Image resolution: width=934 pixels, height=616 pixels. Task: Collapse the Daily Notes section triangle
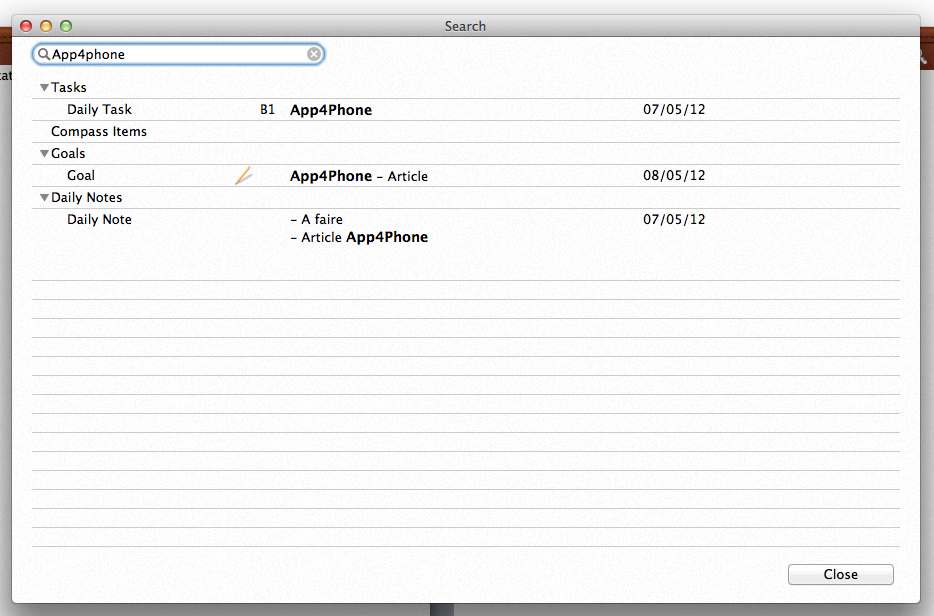[44, 198]
